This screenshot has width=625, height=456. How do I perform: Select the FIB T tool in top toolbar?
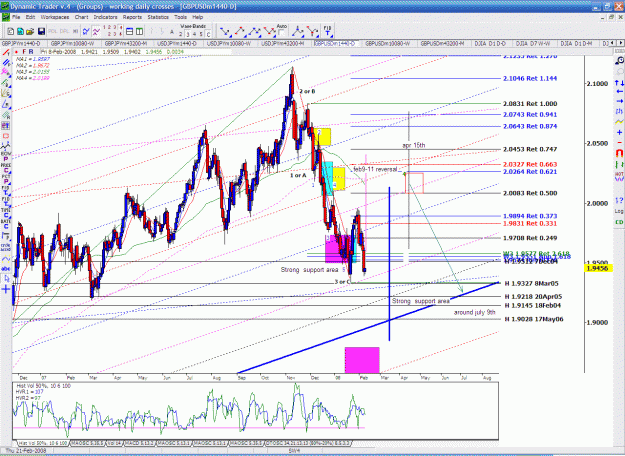[327, 31]
